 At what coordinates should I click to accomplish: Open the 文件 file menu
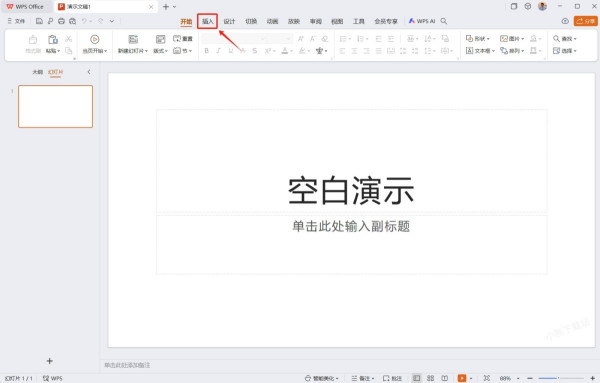point(16,21)
